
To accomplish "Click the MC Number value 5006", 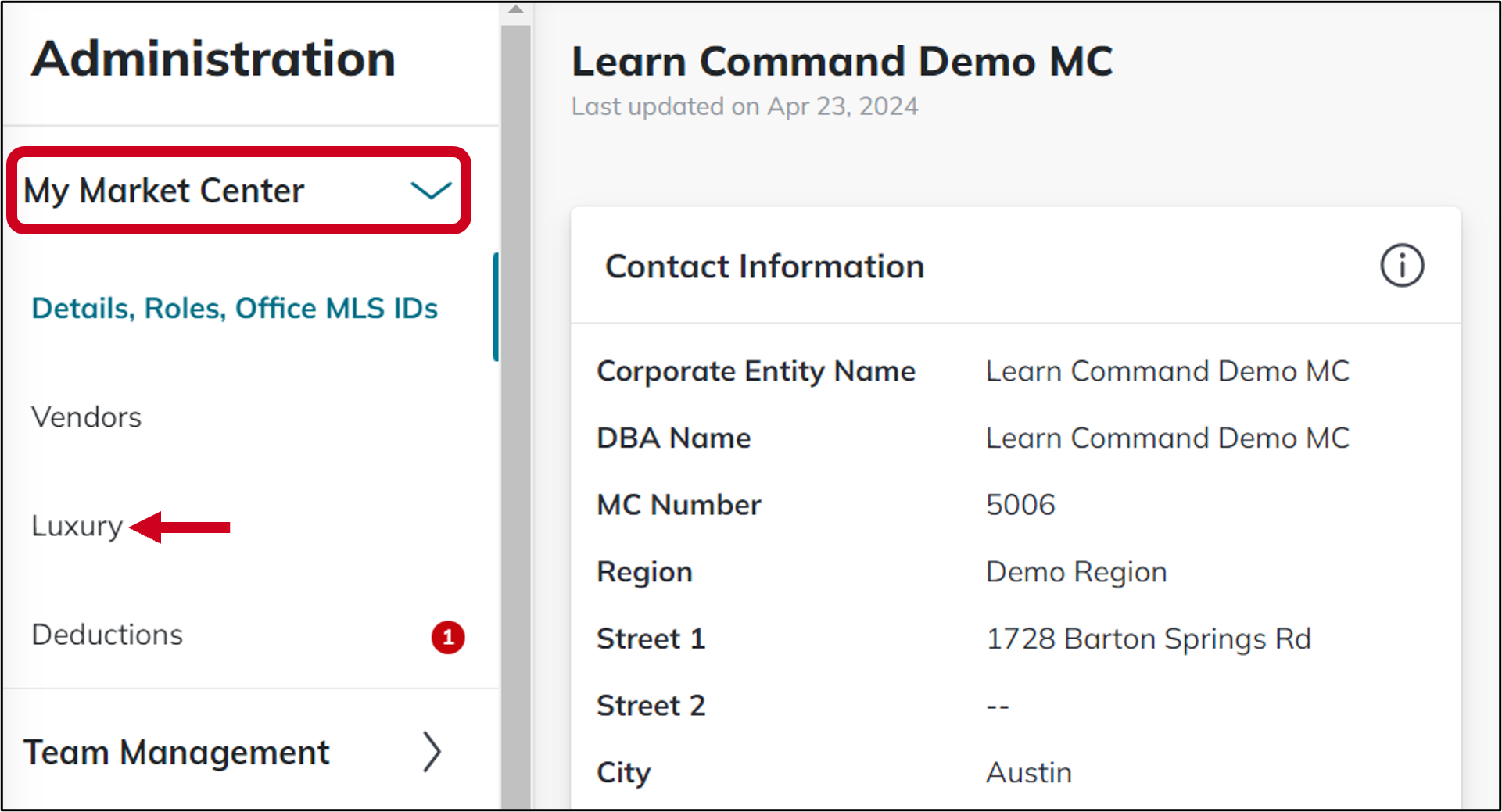I will click(x=1020, y=505).
